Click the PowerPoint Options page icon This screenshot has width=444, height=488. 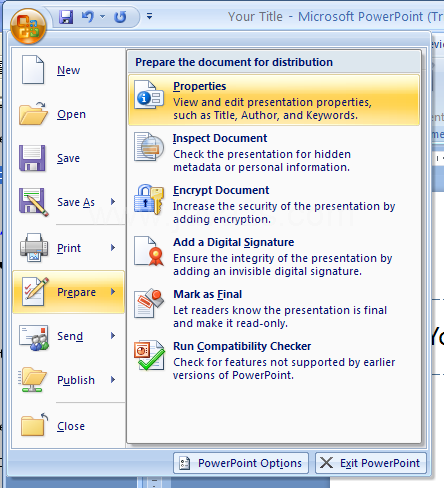pos(184,463)
